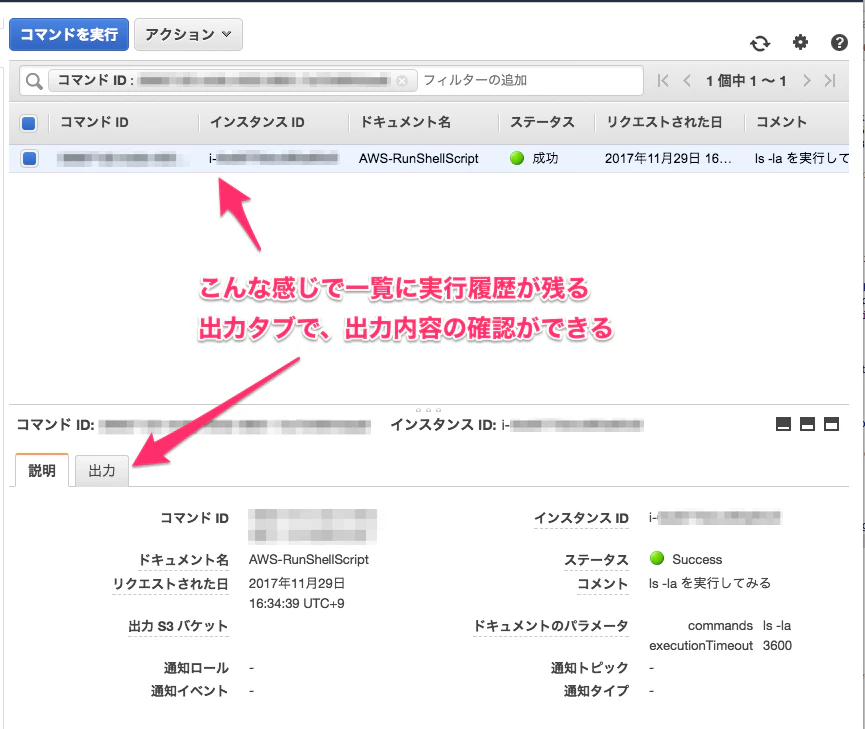Click the search magnifier icon in the filter bar
Screen dimensions: 865x729
coord(34,81)
